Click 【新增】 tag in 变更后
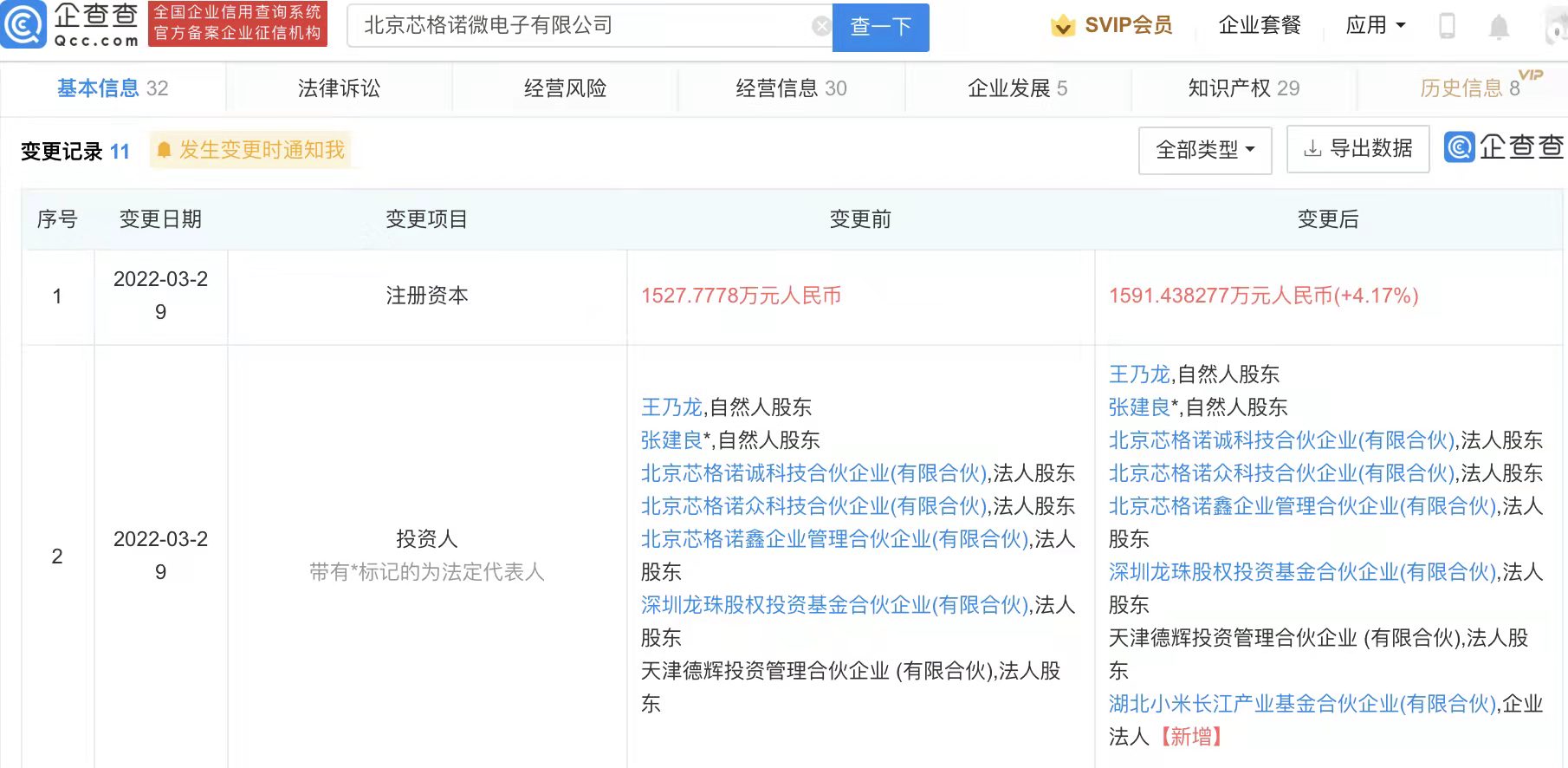This screenshot has height=768, width=1568. coord(1191,737)
